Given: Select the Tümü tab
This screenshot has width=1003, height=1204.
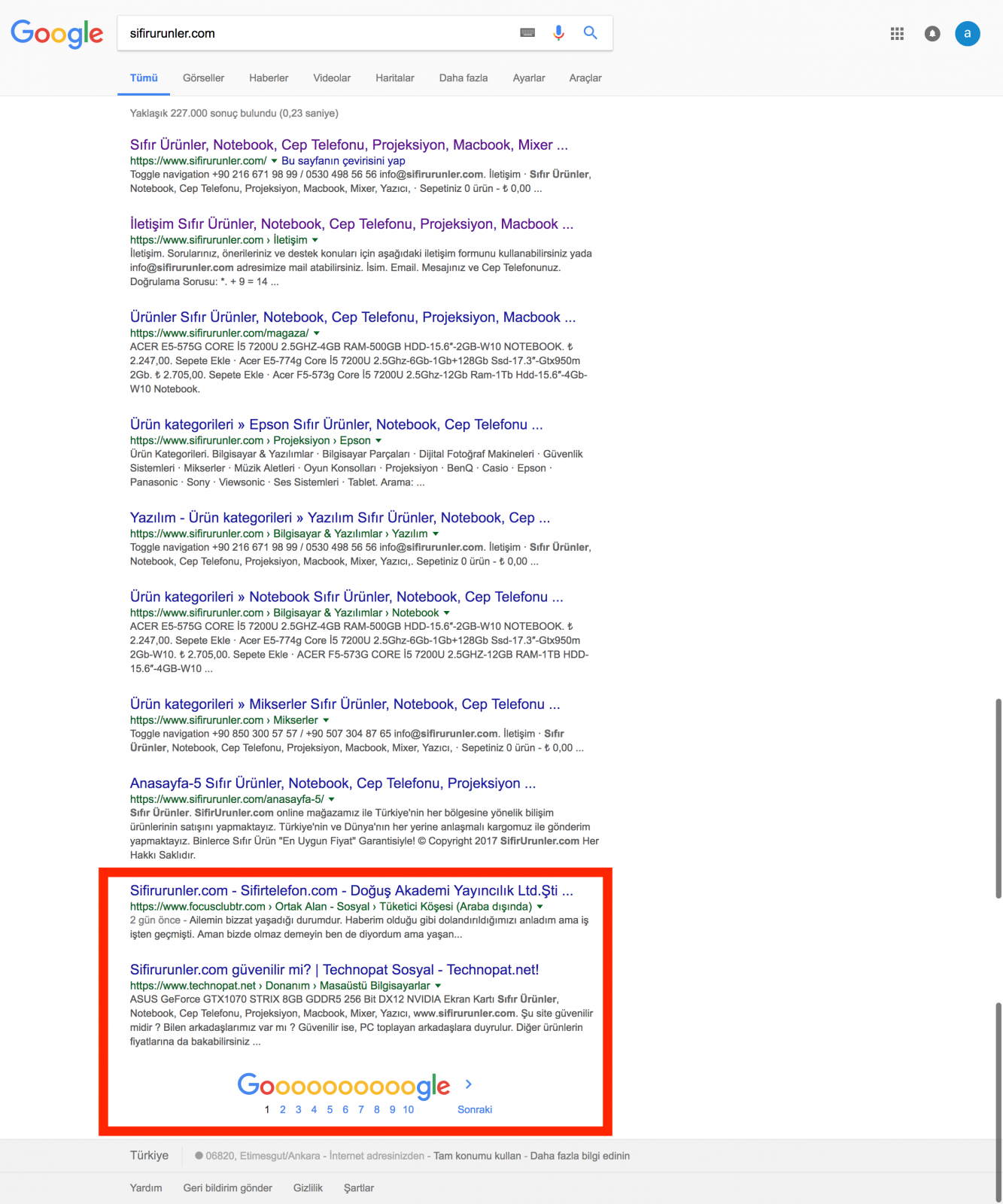Looking at the screenshot, I should 144,78.
